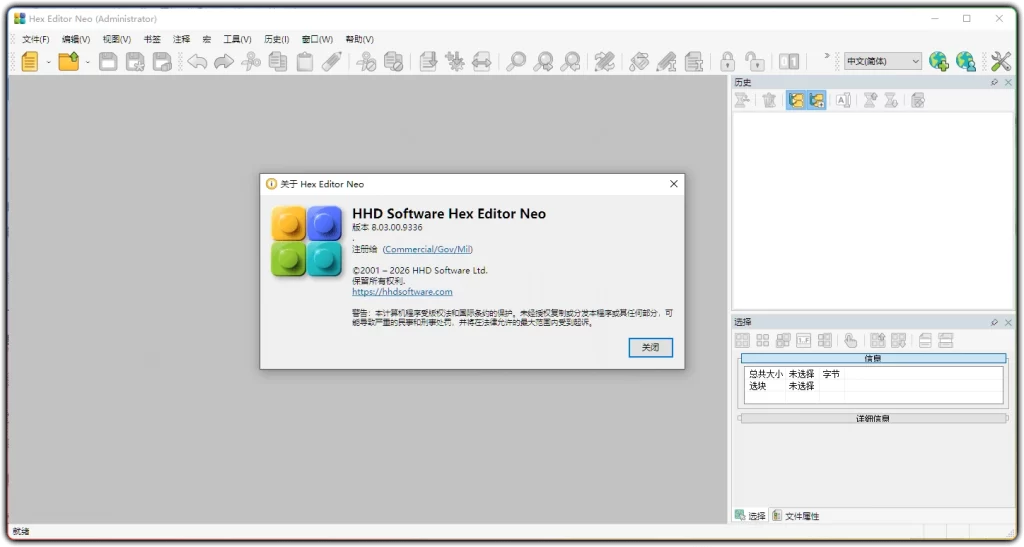Click the Copy pages icon

point(278,61)
